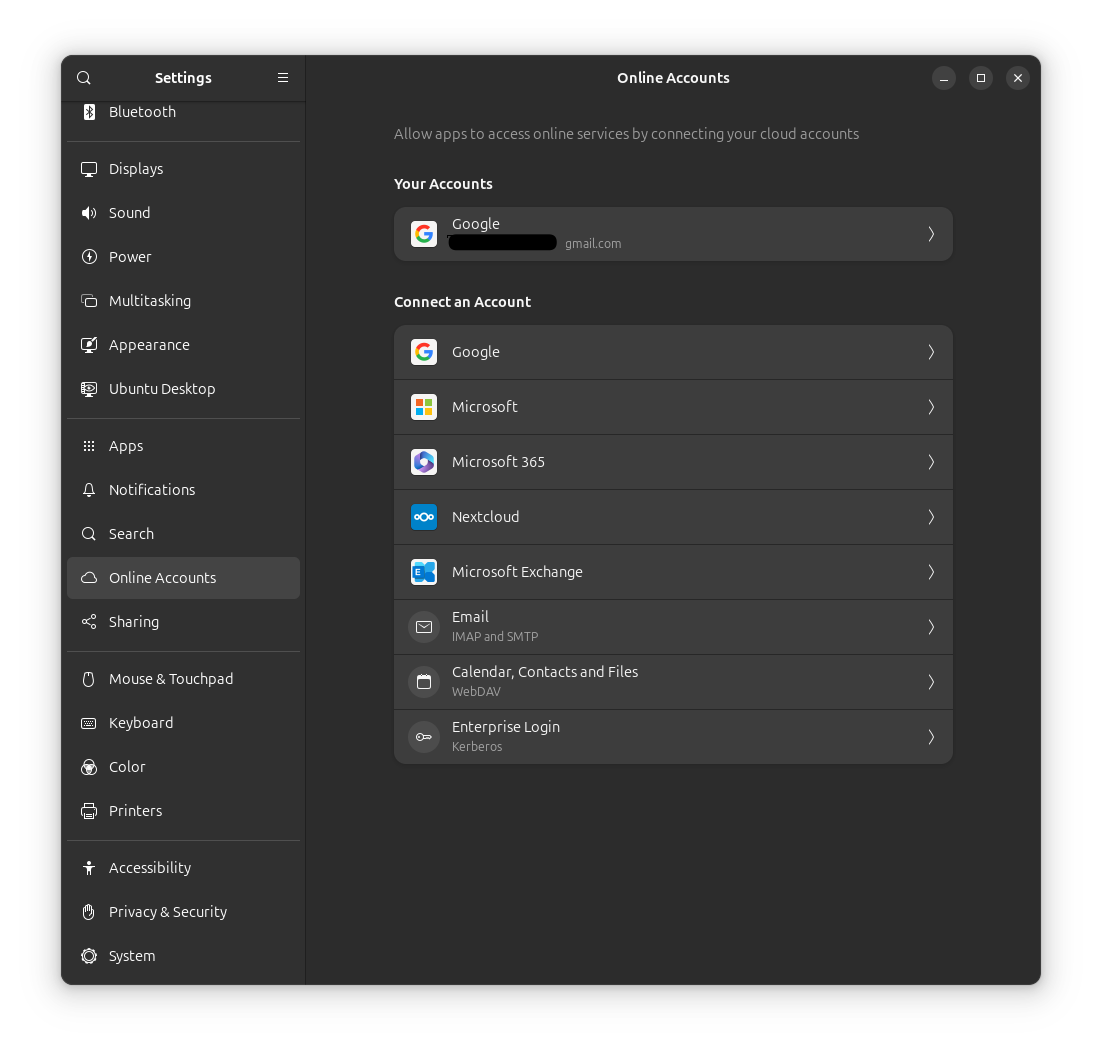The image size is (1102, 1052).
Task: Open the Power settings panel
Action: (x=183, y=257)
